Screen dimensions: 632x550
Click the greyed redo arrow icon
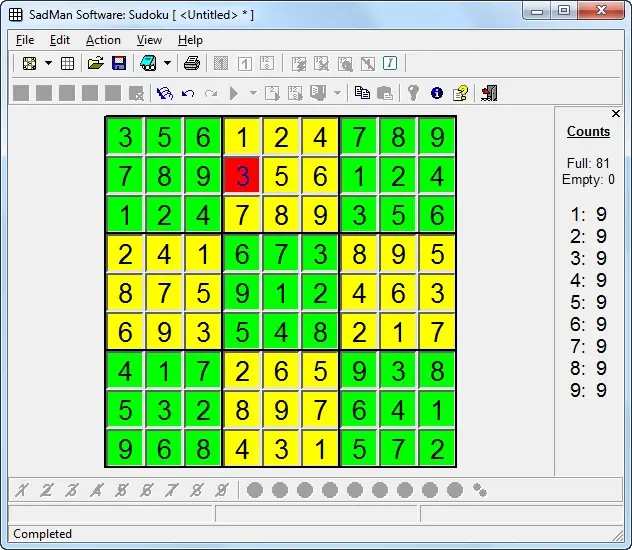211,93
